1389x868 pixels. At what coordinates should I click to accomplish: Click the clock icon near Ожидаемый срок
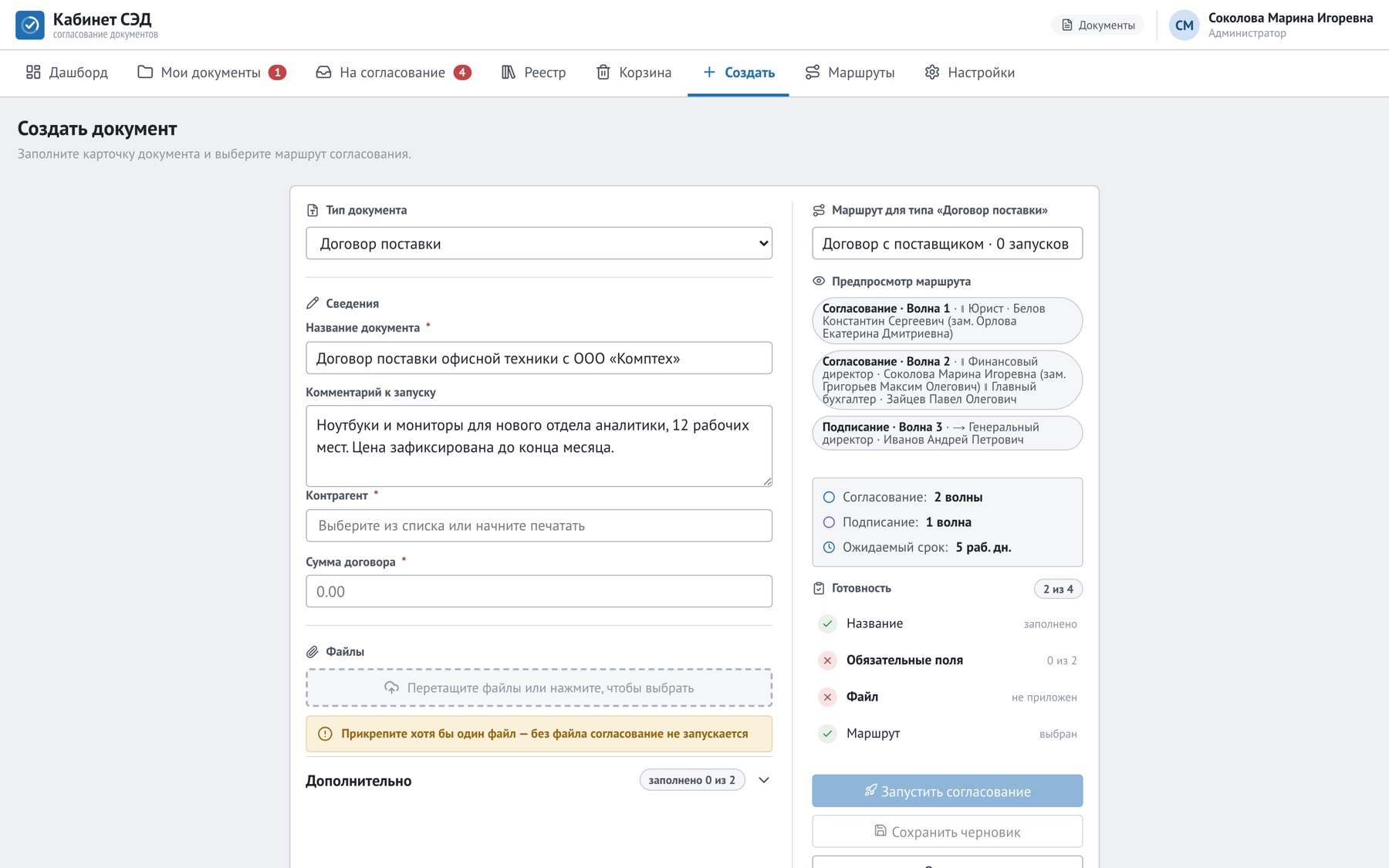pyautogui.click(x=829, y=547)
